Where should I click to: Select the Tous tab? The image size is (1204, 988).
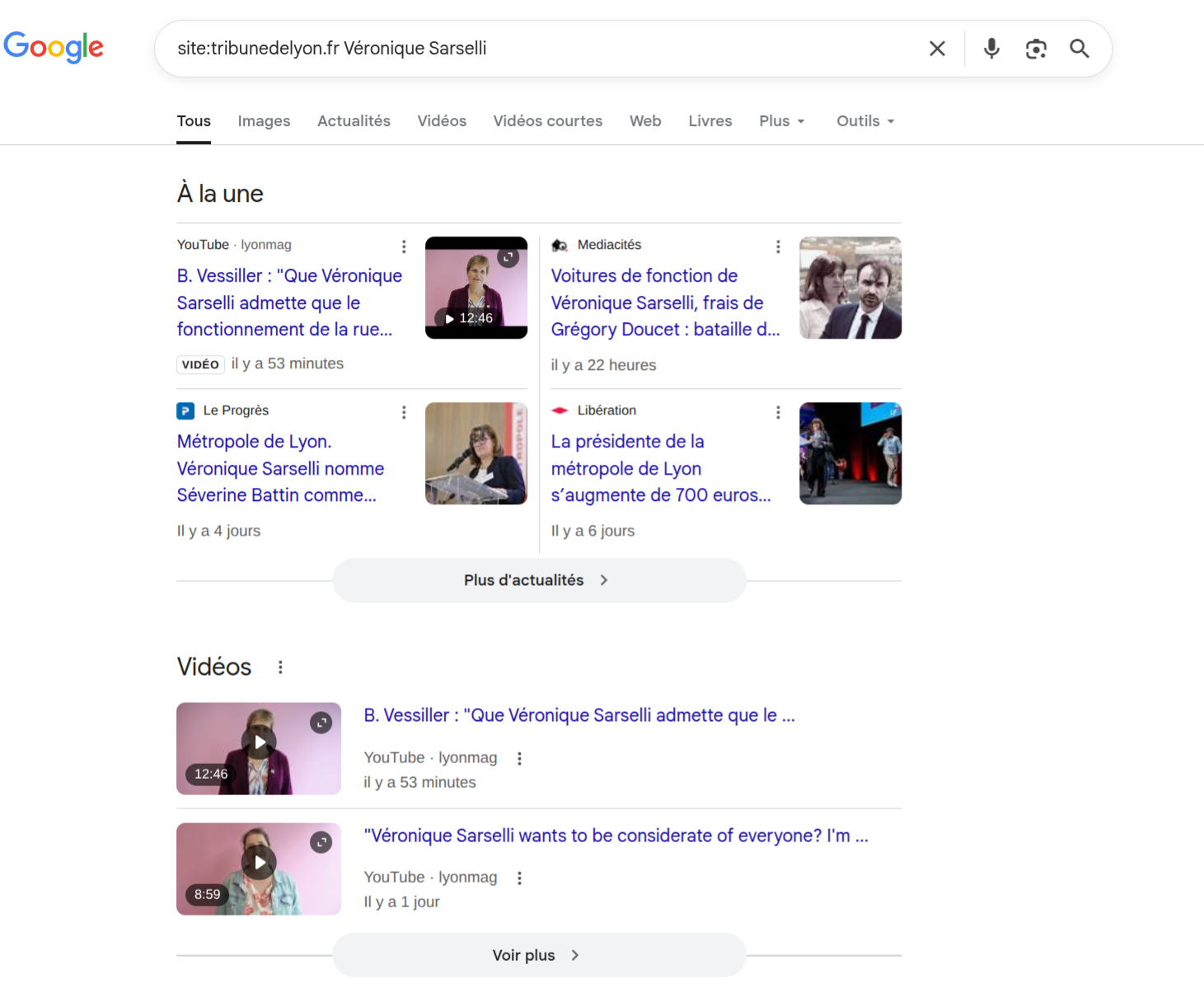click(x=194, y=121)
